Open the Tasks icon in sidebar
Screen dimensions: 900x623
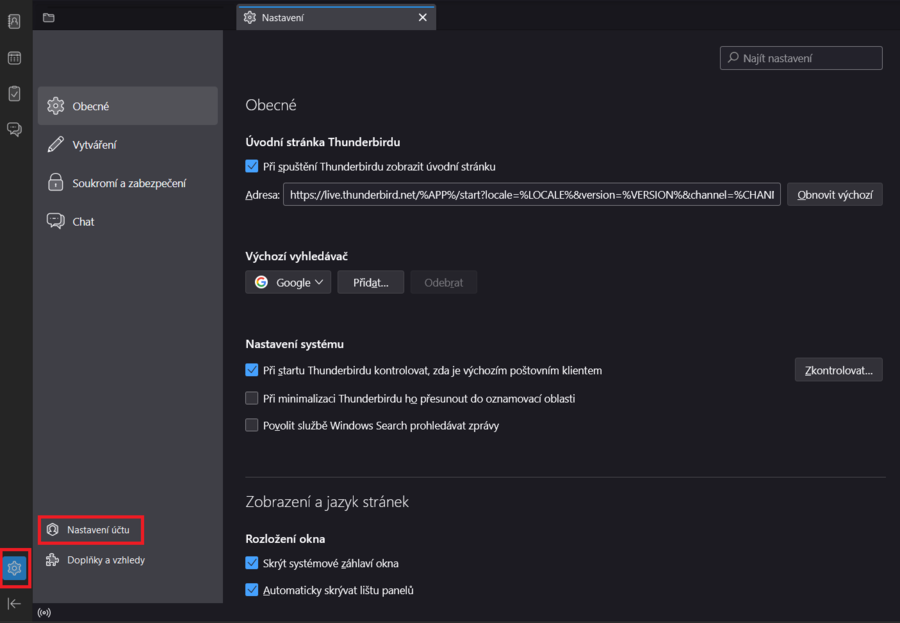[14, 93]
